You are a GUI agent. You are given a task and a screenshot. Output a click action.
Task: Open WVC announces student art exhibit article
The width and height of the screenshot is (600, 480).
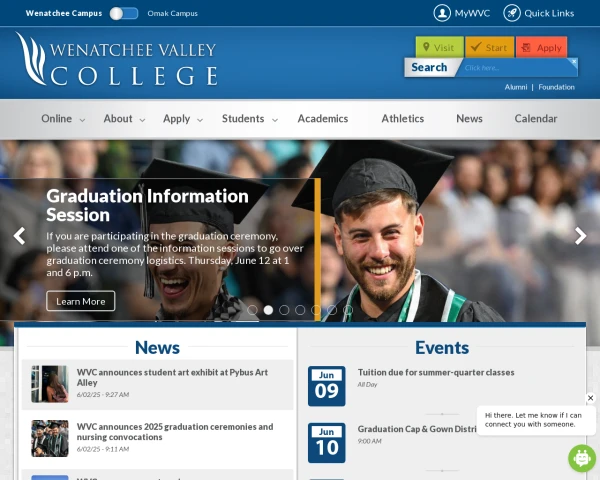[172, 377]
